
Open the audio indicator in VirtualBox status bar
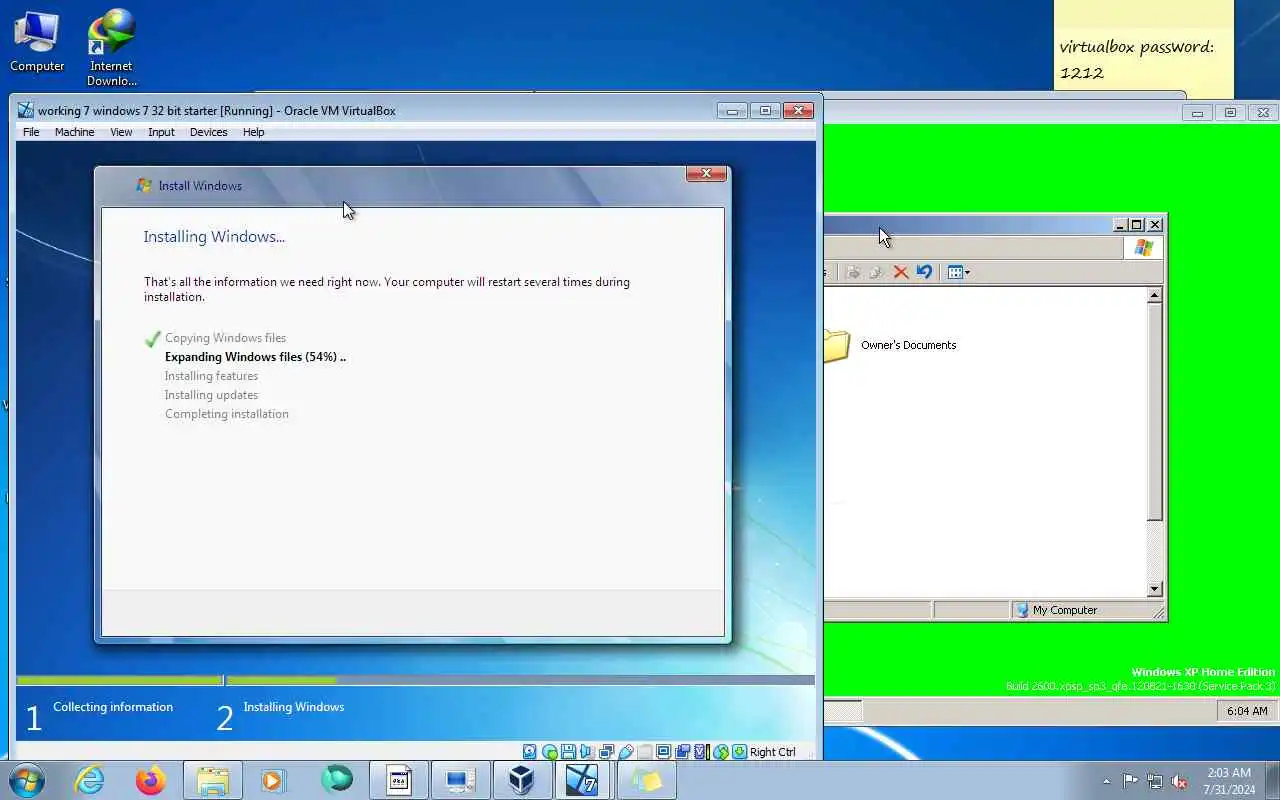(x=587, y=752)
